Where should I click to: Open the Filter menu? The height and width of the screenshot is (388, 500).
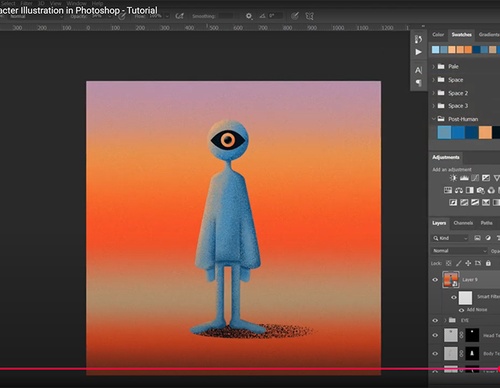(x=26, y=3)
